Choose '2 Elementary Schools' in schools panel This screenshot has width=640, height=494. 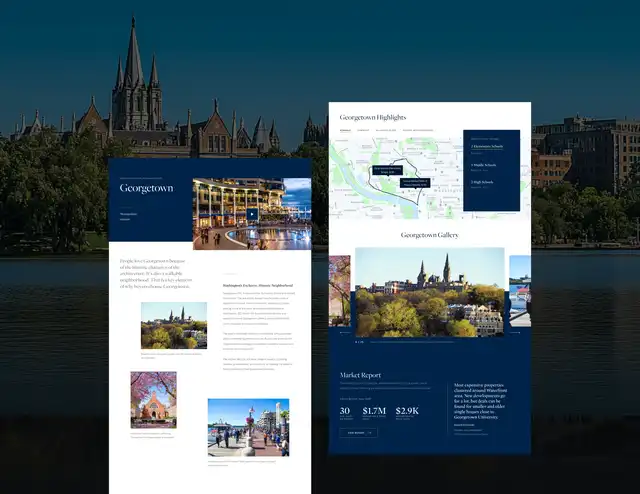point(487,146)
